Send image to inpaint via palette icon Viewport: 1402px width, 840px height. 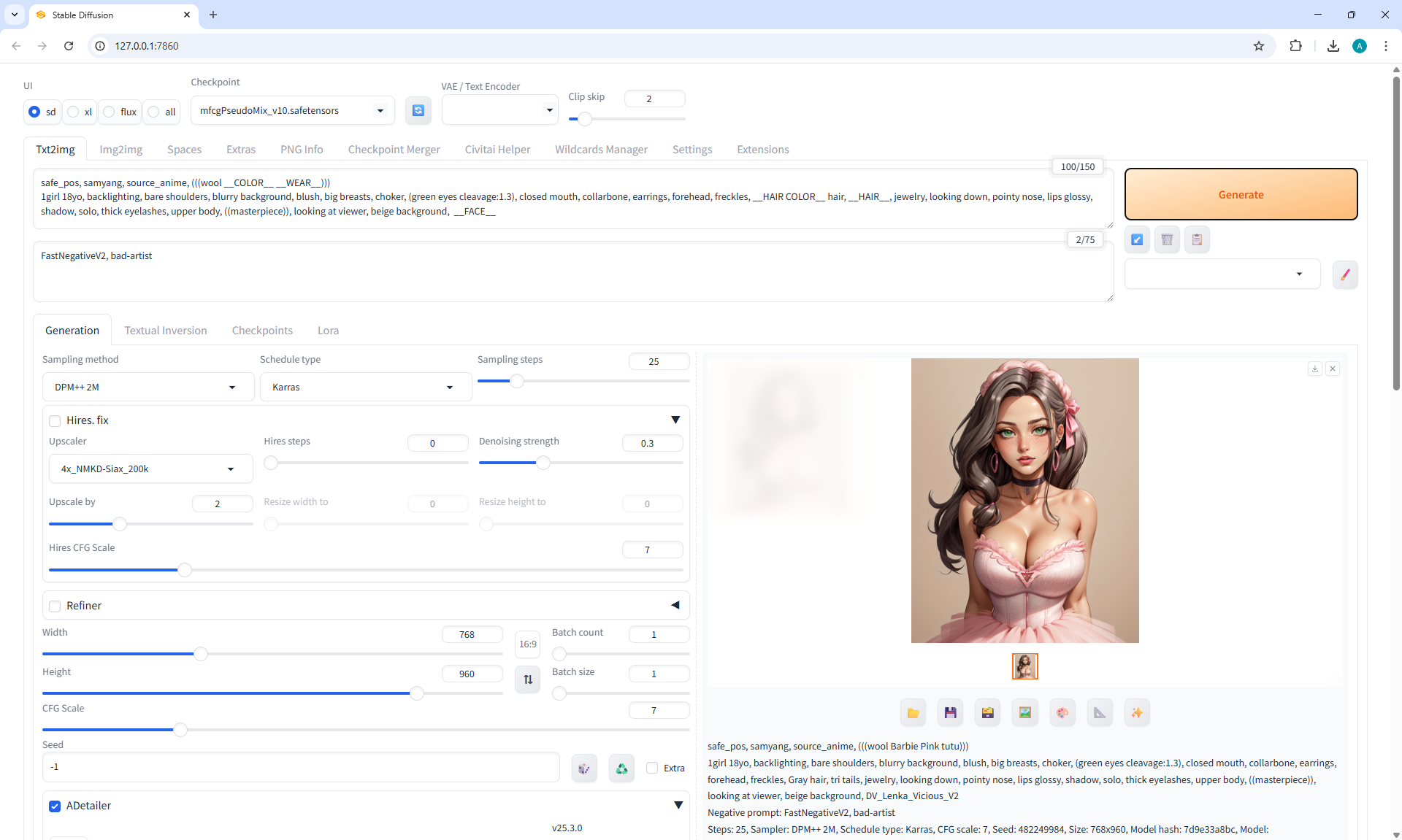pos(1062,713)
